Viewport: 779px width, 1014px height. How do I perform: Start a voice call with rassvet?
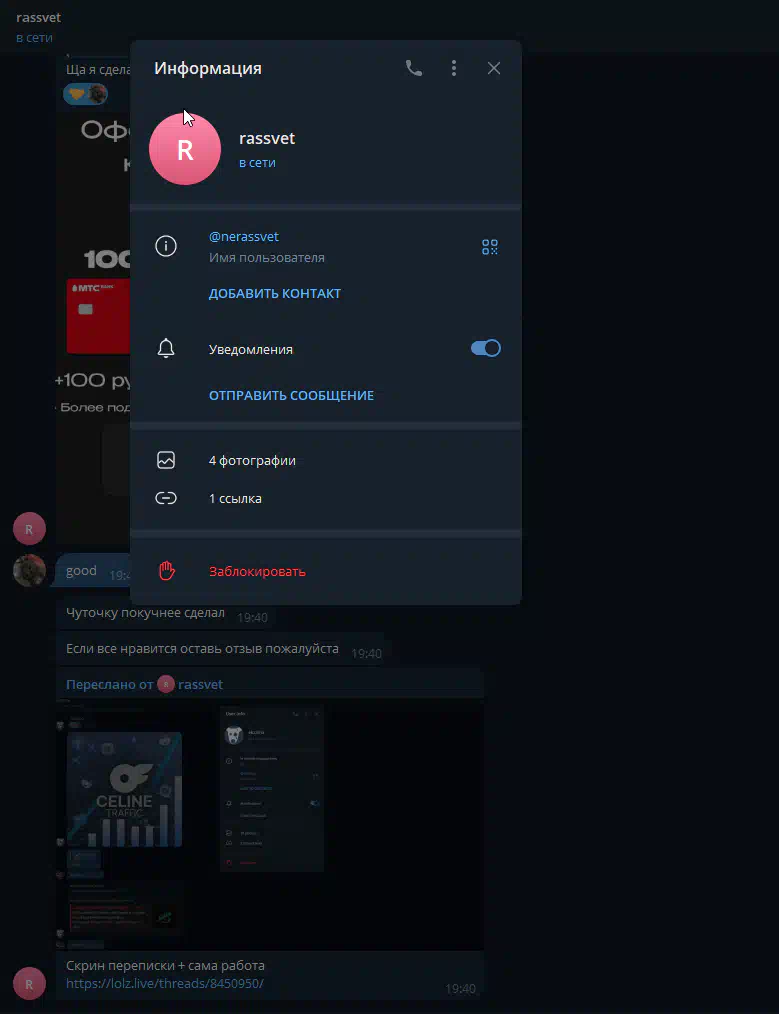pyautogui.click(x=414, y=68)
